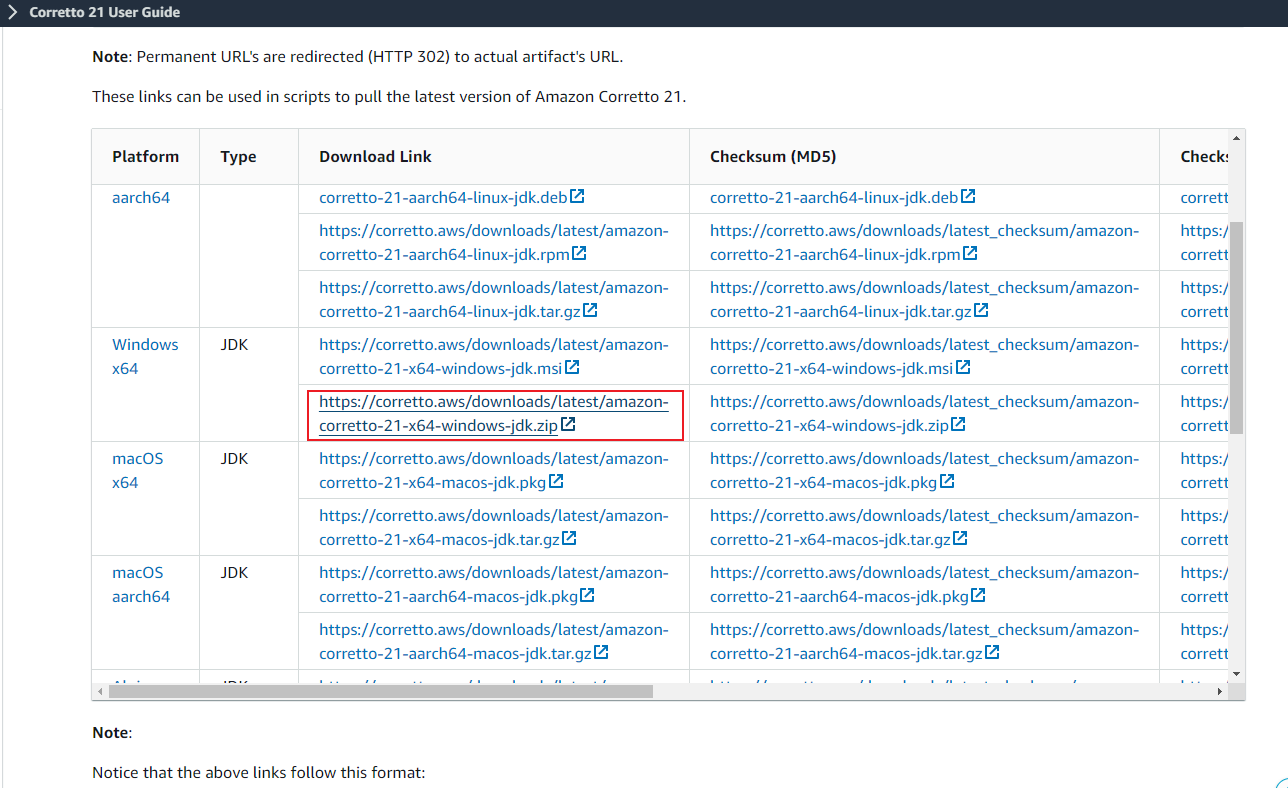
Task: Click 'JDK' type in macOS x64 row
Action: [234, 459]
